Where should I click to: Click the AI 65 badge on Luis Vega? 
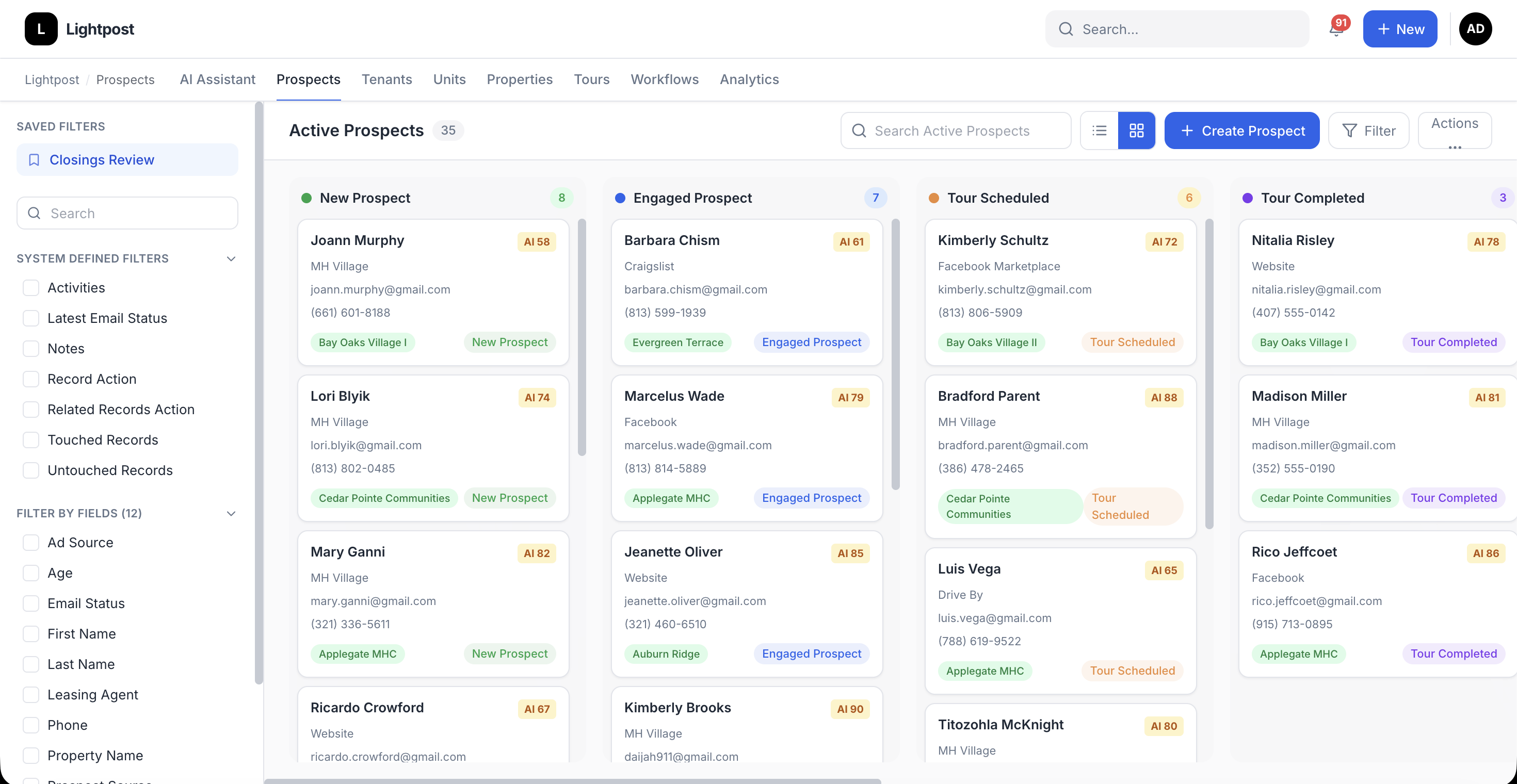pos(1164,571)
